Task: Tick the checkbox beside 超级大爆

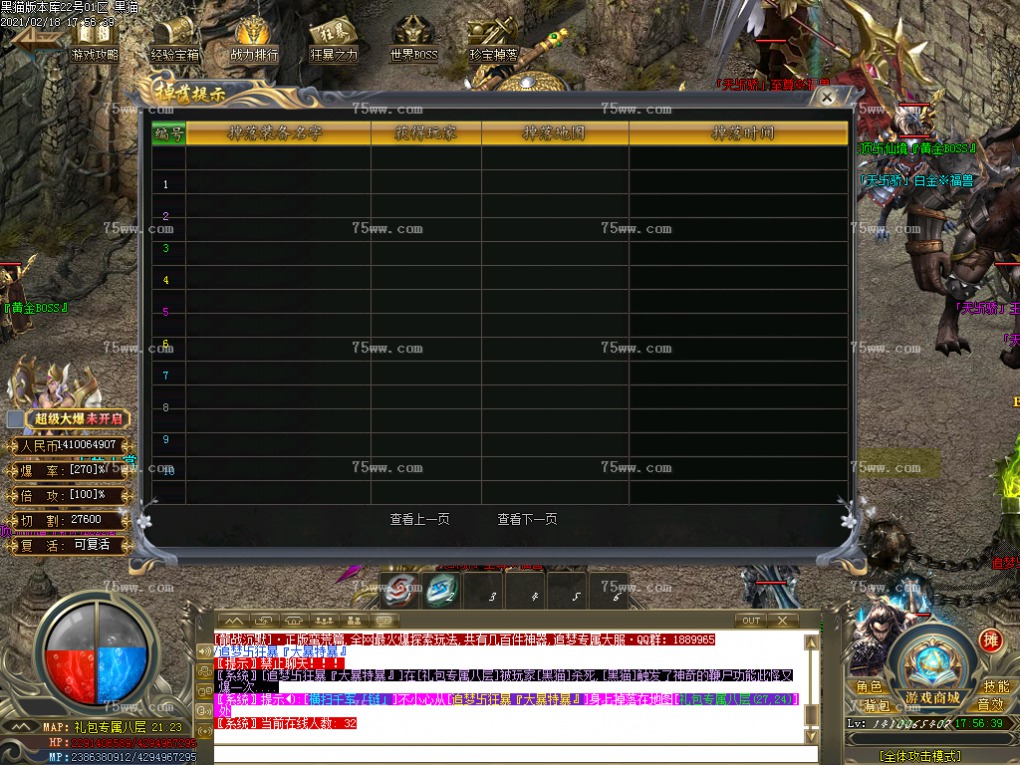Action: pos(15,419)
